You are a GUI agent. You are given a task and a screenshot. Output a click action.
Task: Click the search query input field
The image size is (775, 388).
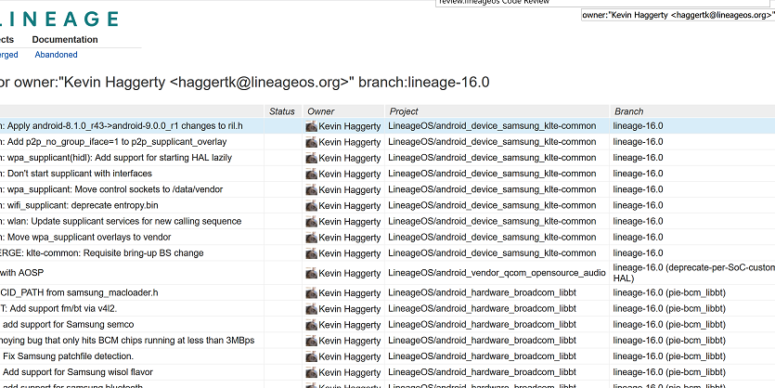click(678, 15)
